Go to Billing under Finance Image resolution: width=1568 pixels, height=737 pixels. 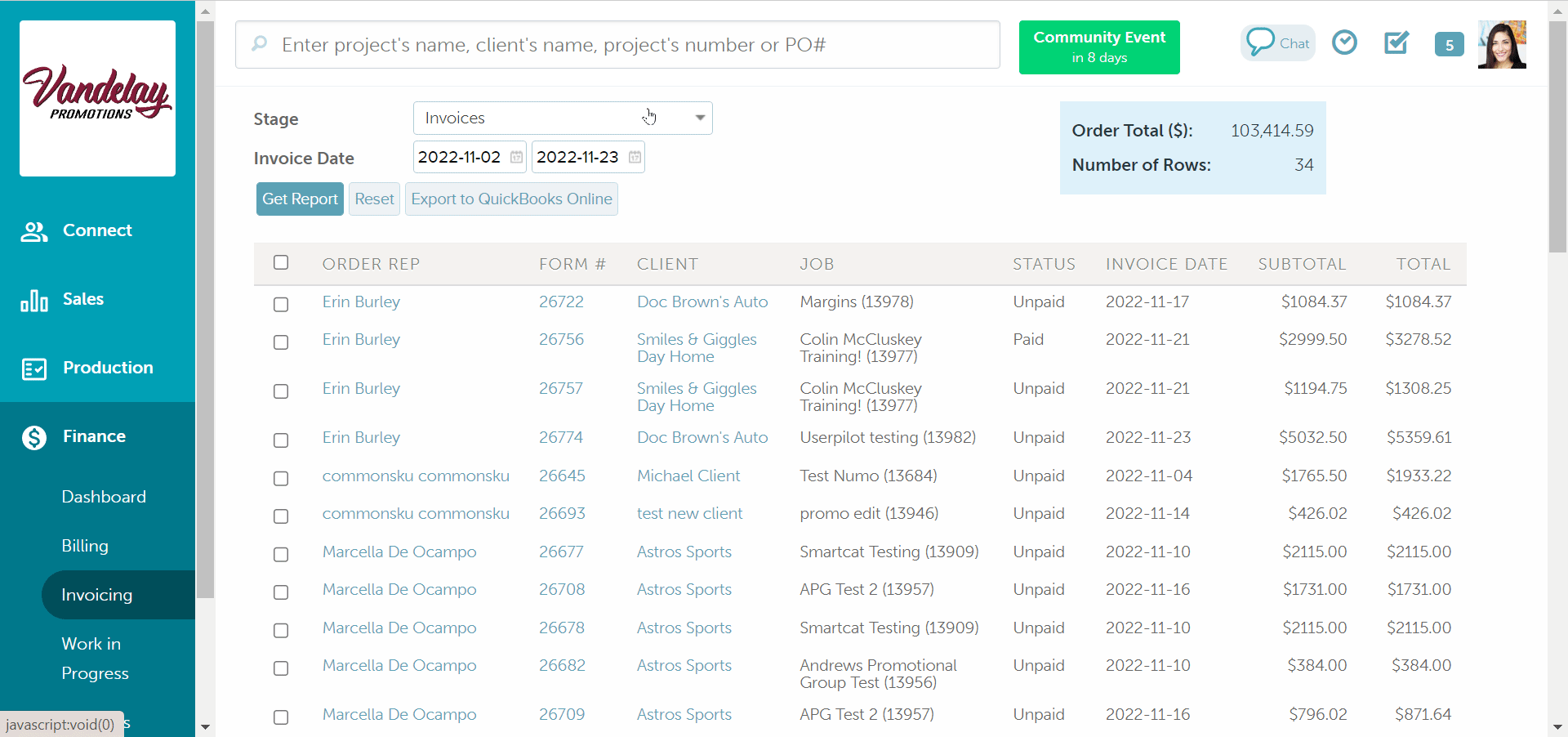(x=85, y=546)
